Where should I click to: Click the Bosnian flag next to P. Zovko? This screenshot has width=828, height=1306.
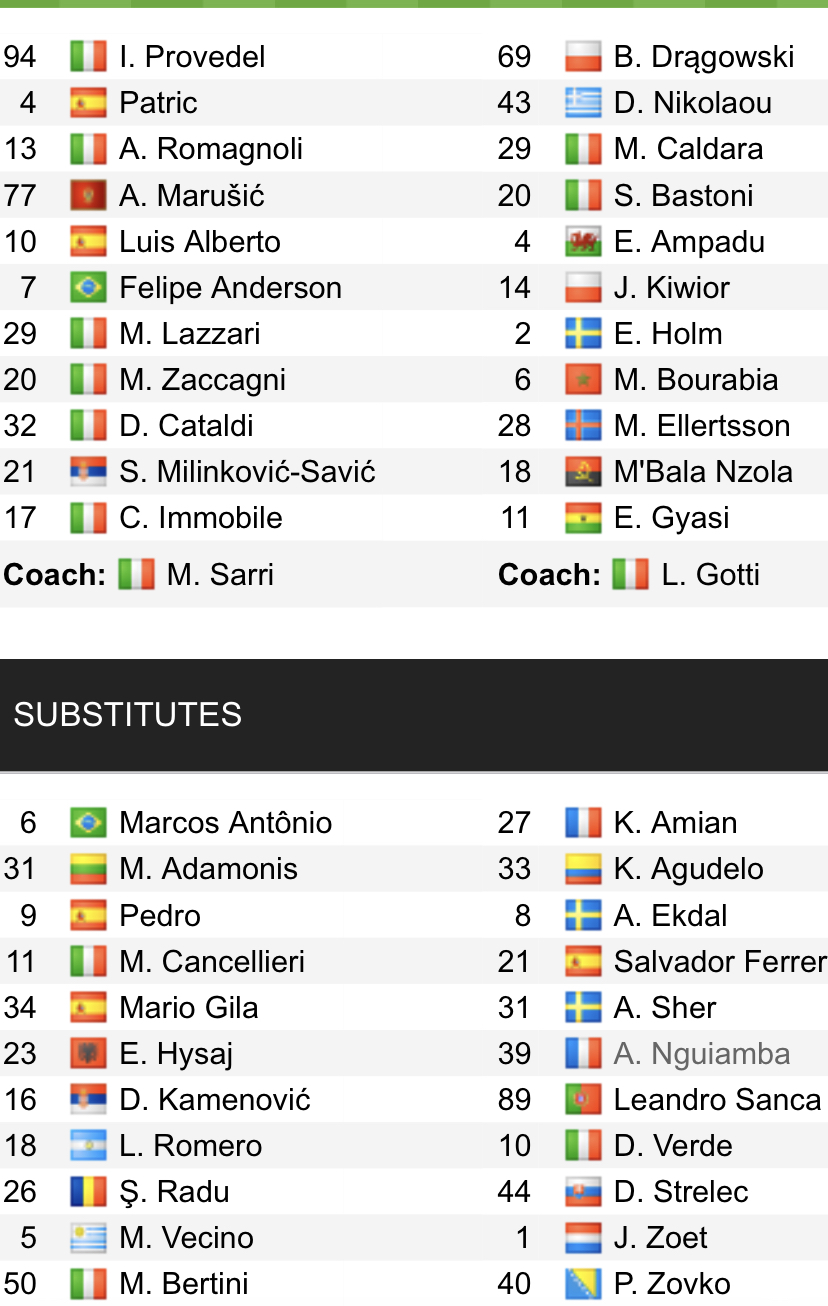click(583, 1284)
